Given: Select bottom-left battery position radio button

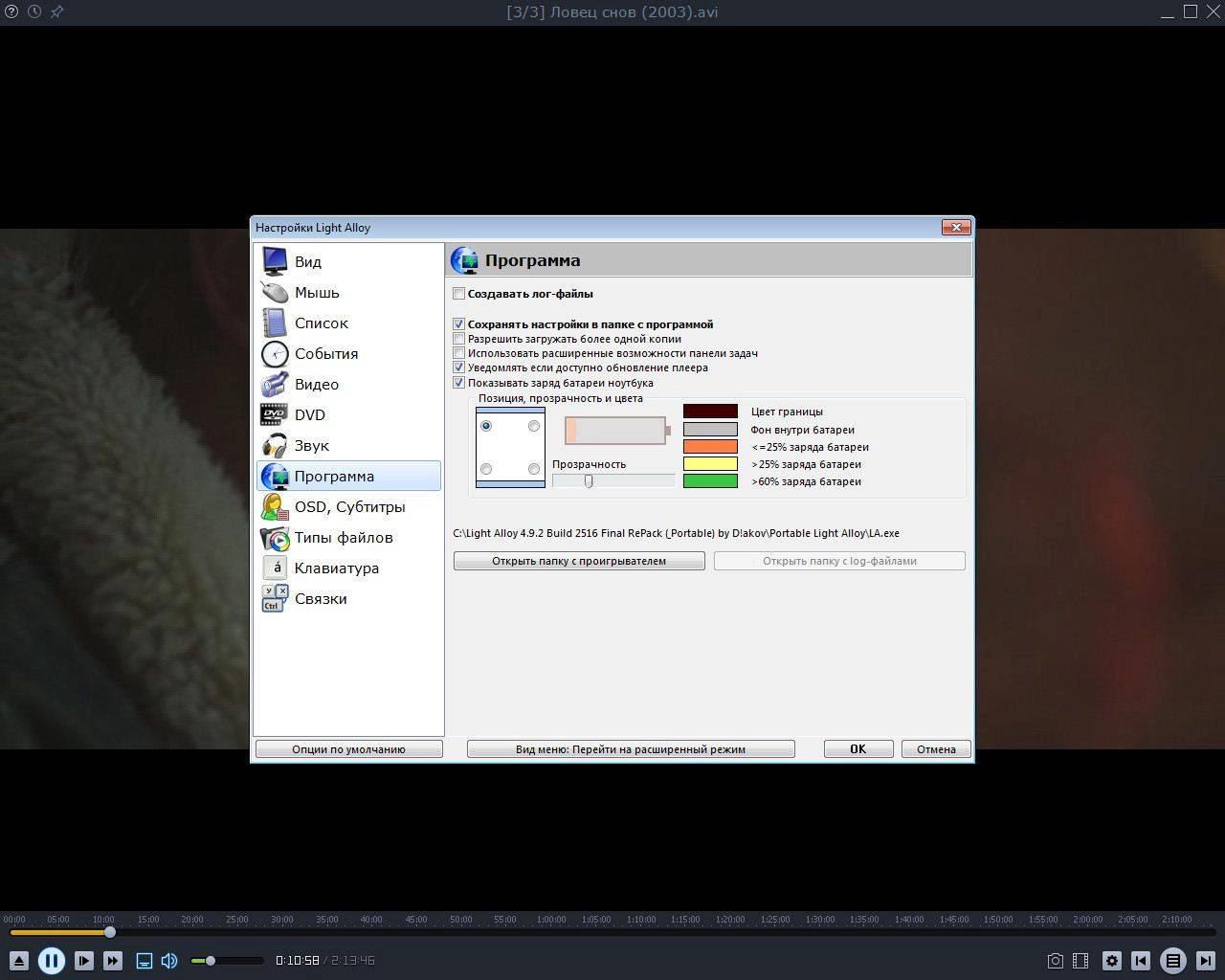Looking at the screenshot, I should pyautogui.click(x=486, y=469).
